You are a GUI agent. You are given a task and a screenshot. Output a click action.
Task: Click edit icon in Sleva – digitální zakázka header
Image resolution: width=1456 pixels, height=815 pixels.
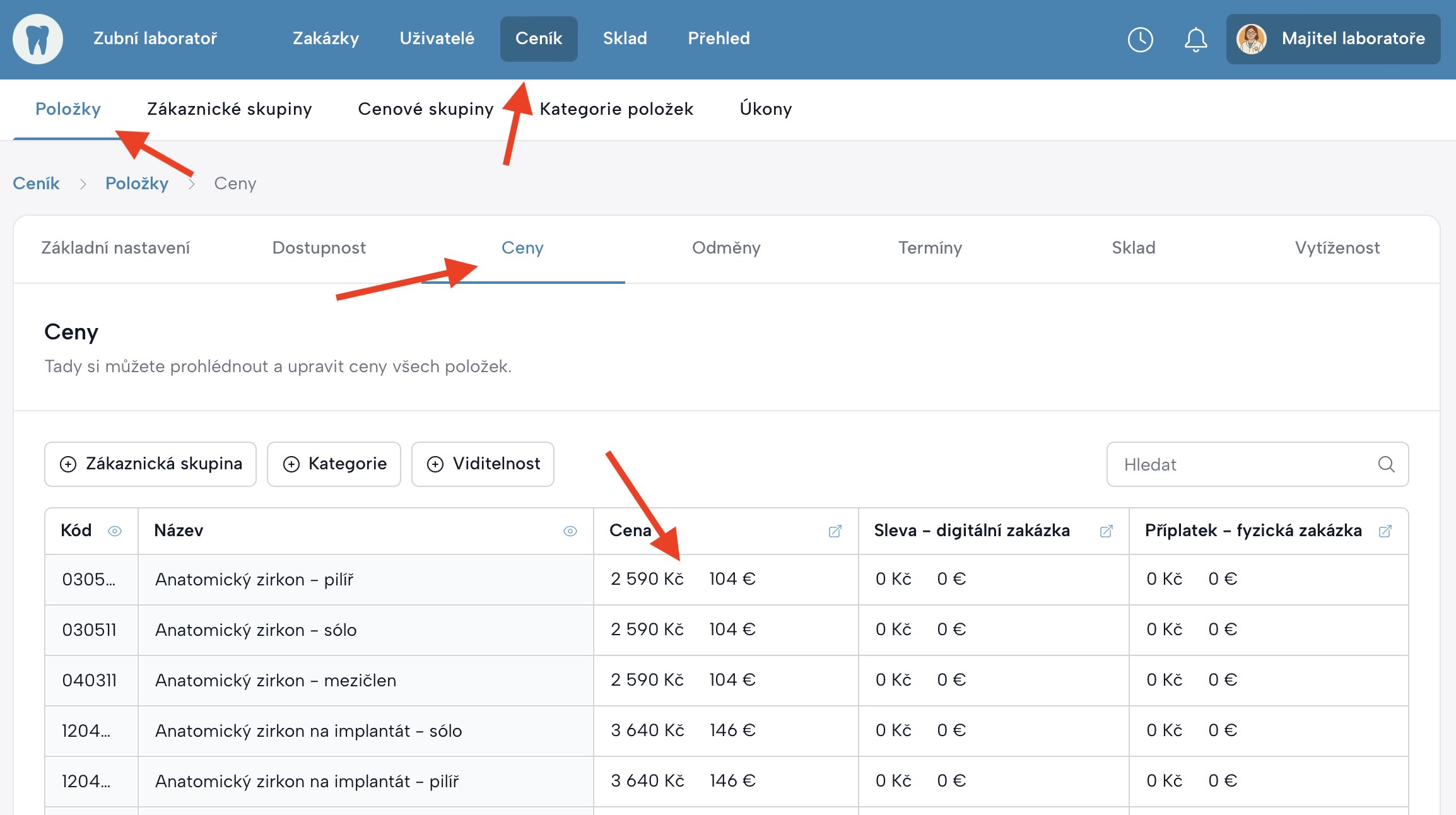pos(1106,531)
